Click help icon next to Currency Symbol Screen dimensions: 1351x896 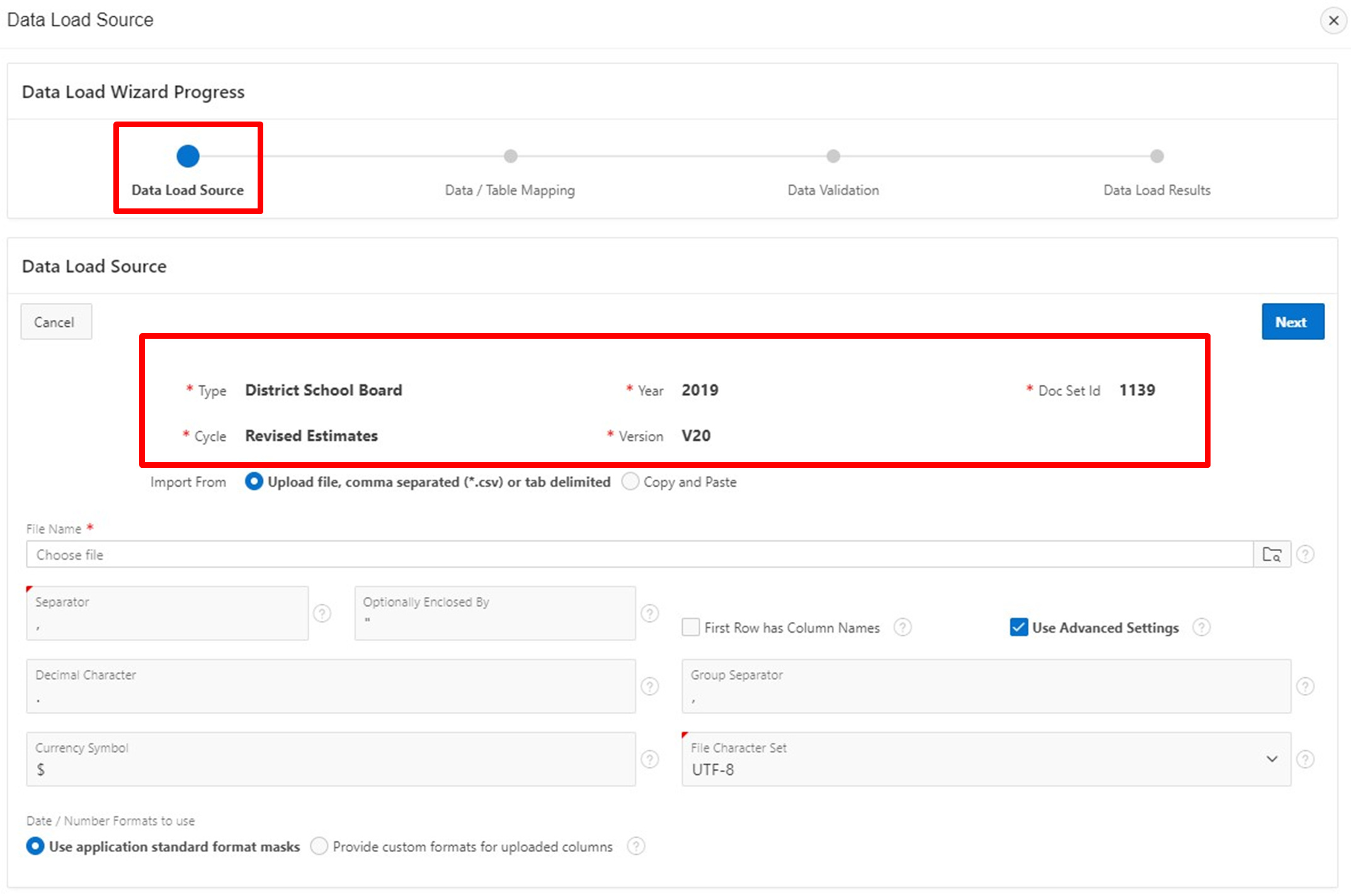tap(649, 759)
